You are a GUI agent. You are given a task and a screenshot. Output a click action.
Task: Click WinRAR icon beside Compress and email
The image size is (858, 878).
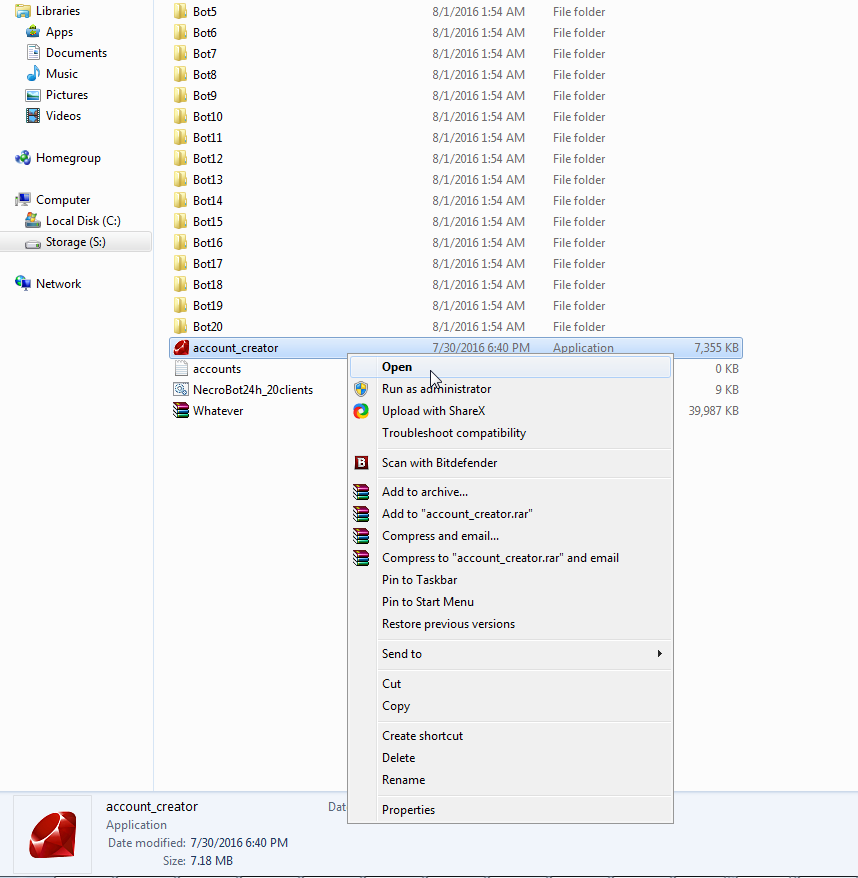361,536
